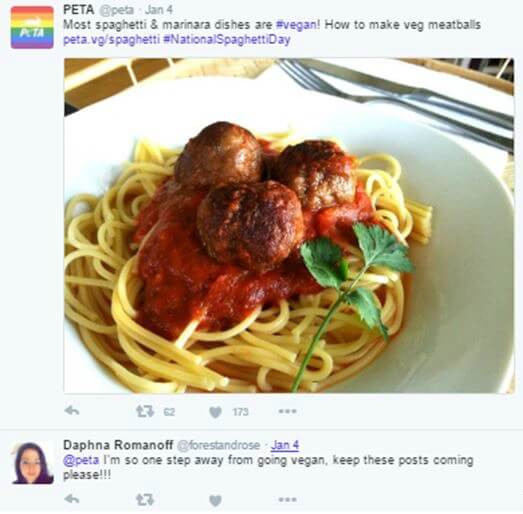Click the @peta mention in the reply
The width and height of the screenshot is (523, 514).
(x=81, y=460)
